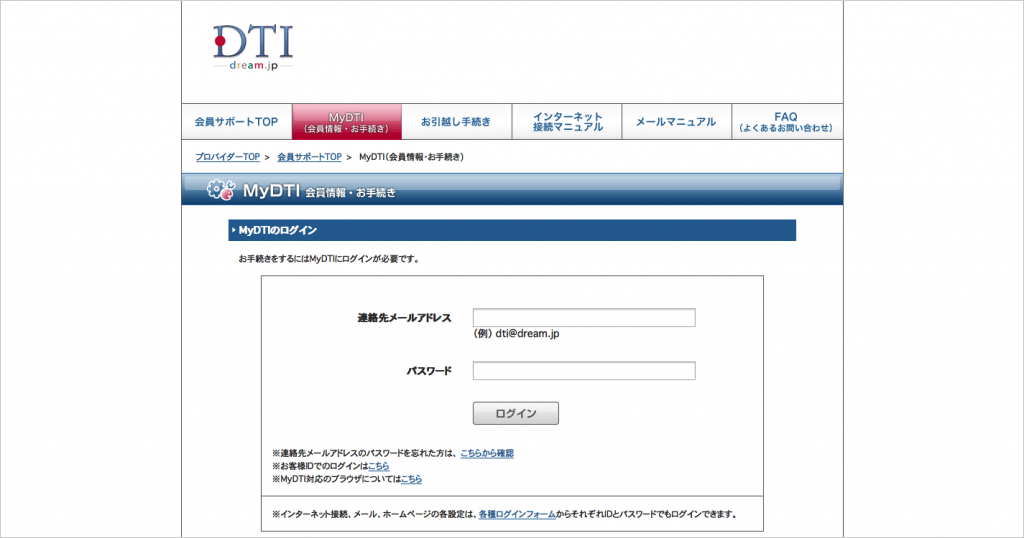Click MyDTI(会員情報・お手続き) breadcrumb text
Screen dimensions: 1024x538
[411, 157]
